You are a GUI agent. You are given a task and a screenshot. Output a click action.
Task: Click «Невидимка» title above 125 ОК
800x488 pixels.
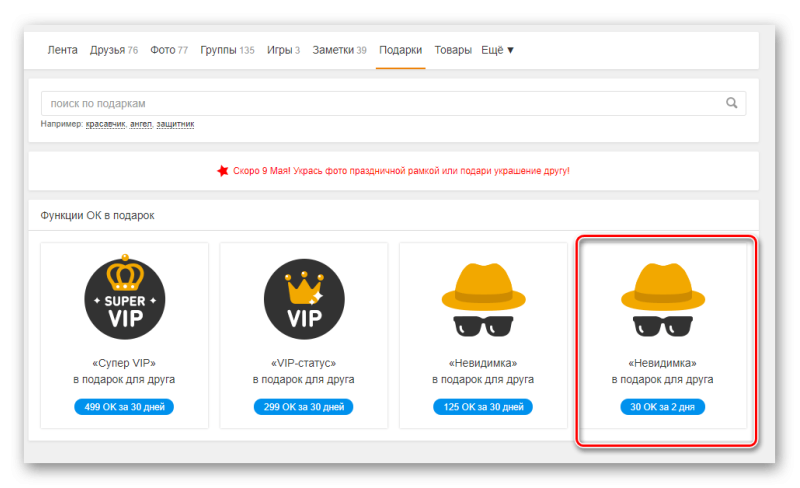click(x=483, y=363)
